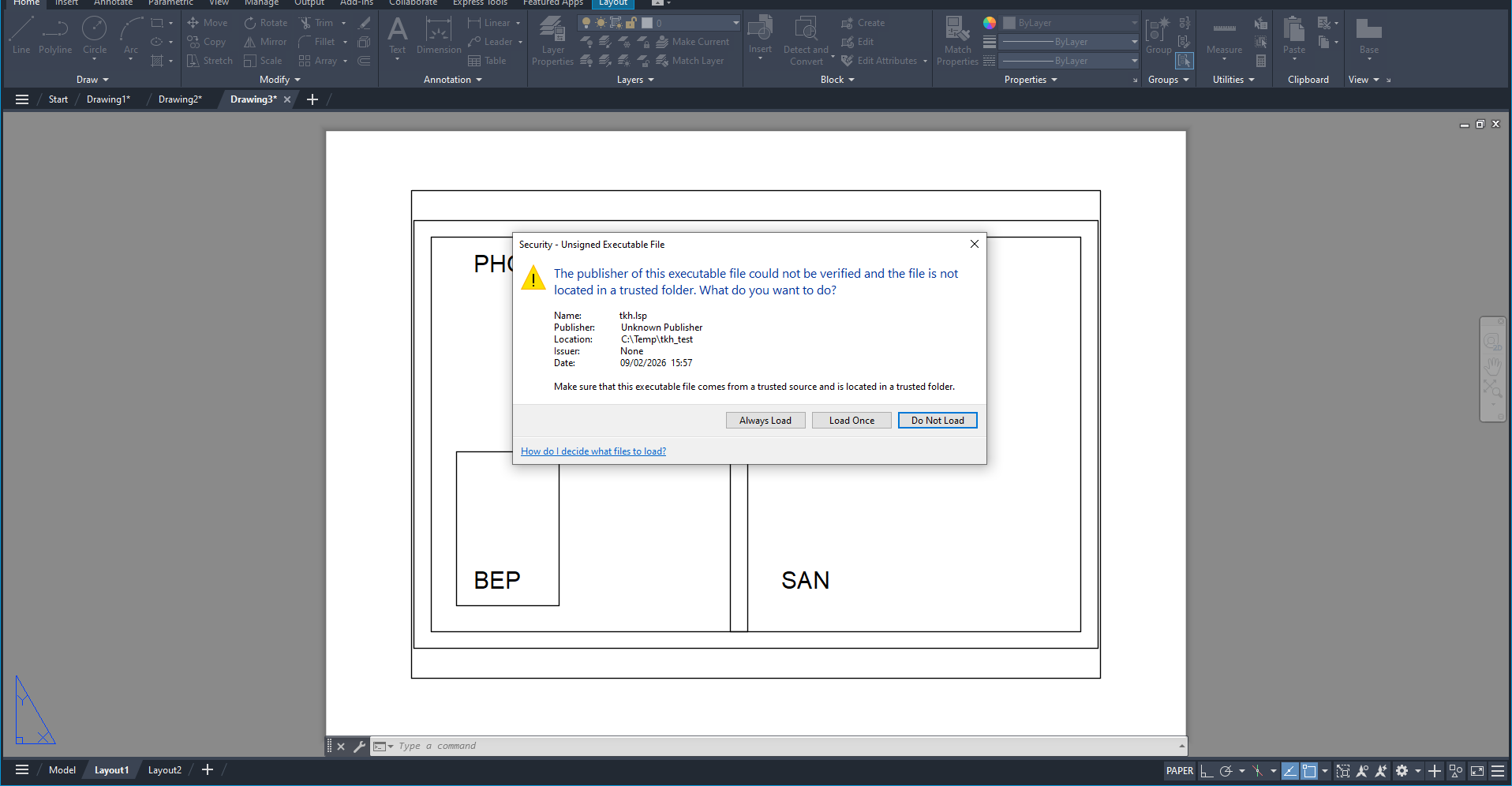The height and width of the screenshot is (786, 1512).
Task: Click Create block button
Action: 863,23
